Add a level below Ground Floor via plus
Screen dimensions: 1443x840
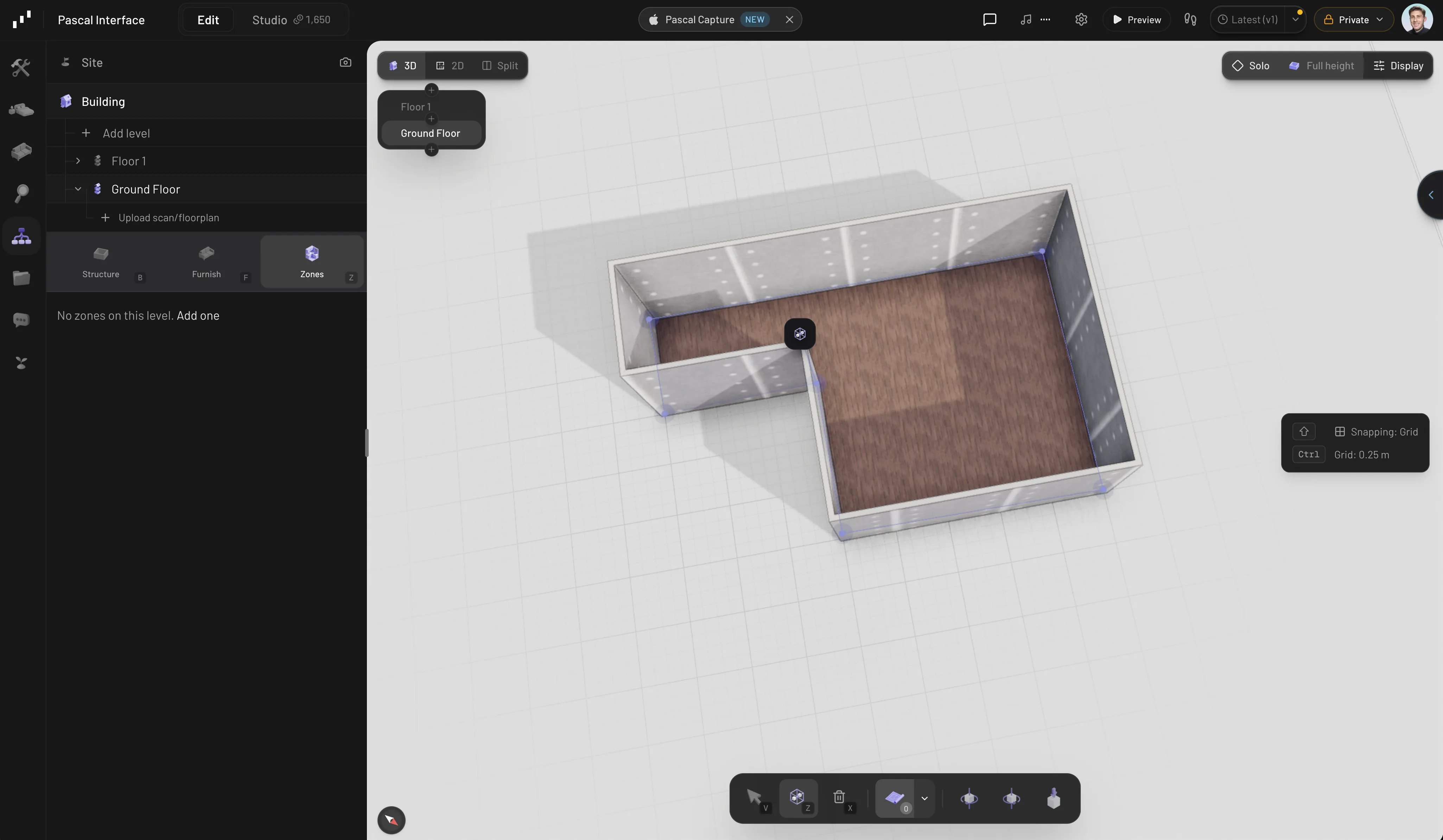click(431, 150)
